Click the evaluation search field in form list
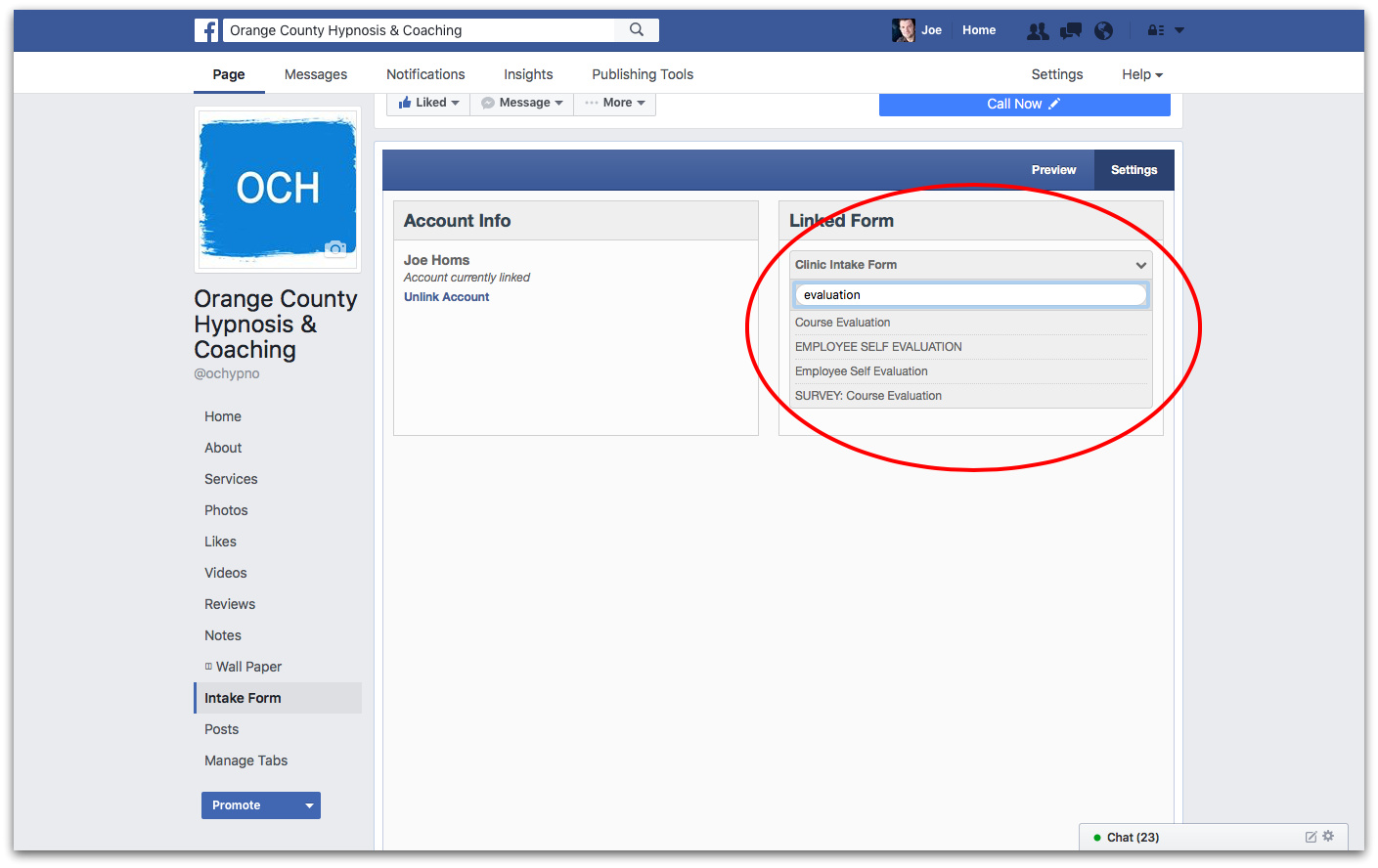The image size is (1378, 868). pyautogui.click(x=970, y=295)
